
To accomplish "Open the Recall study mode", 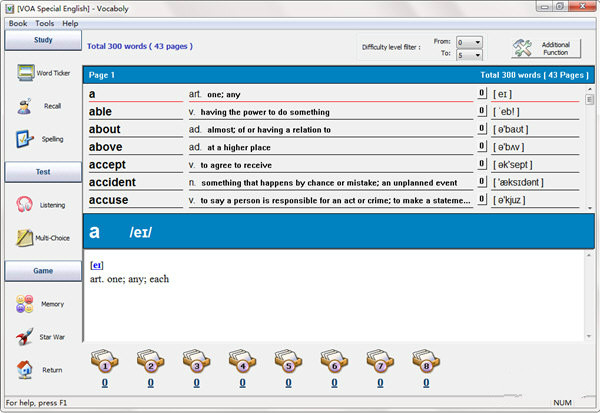I will pos(39,106).
